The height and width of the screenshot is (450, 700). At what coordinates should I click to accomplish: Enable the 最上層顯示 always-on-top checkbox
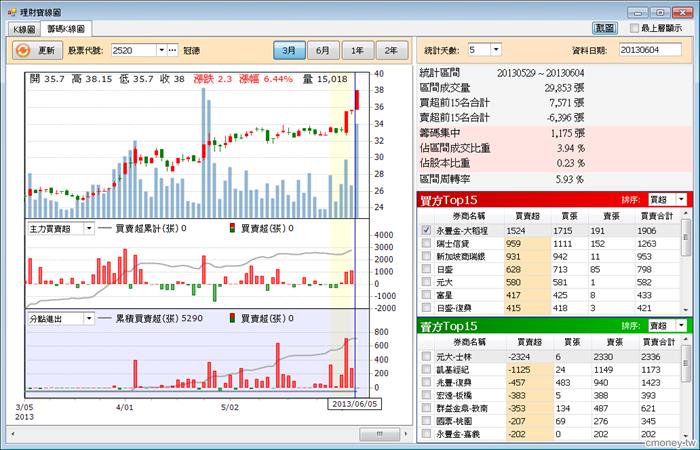[x=633, y=28]
